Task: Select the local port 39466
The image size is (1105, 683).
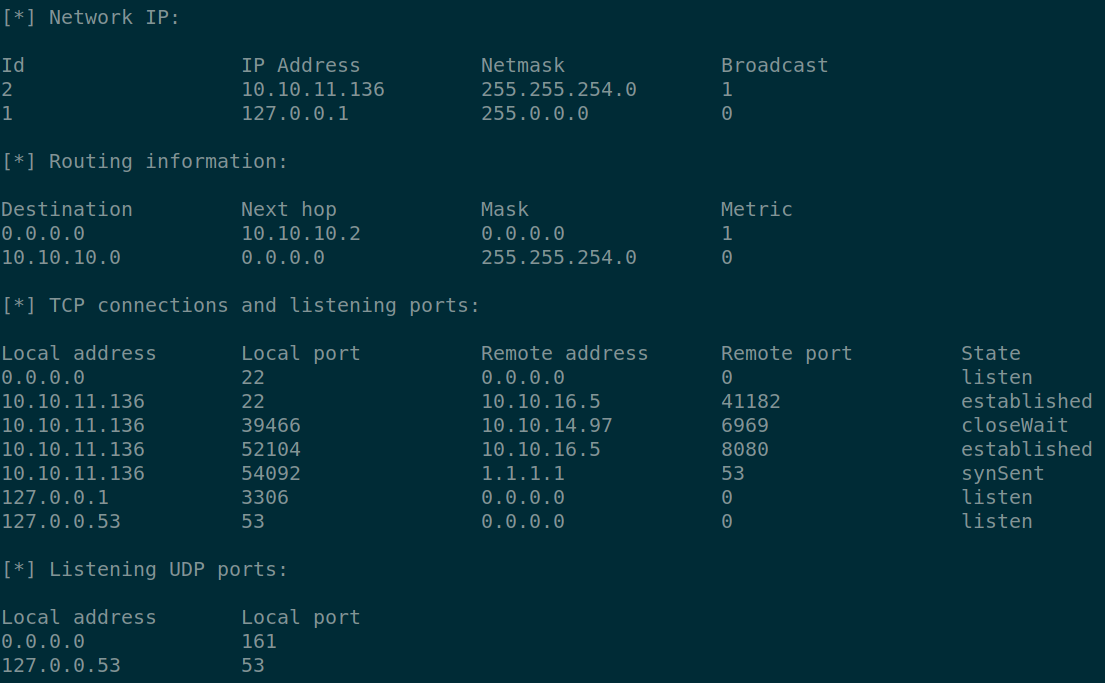Action: tap(270, 425)
